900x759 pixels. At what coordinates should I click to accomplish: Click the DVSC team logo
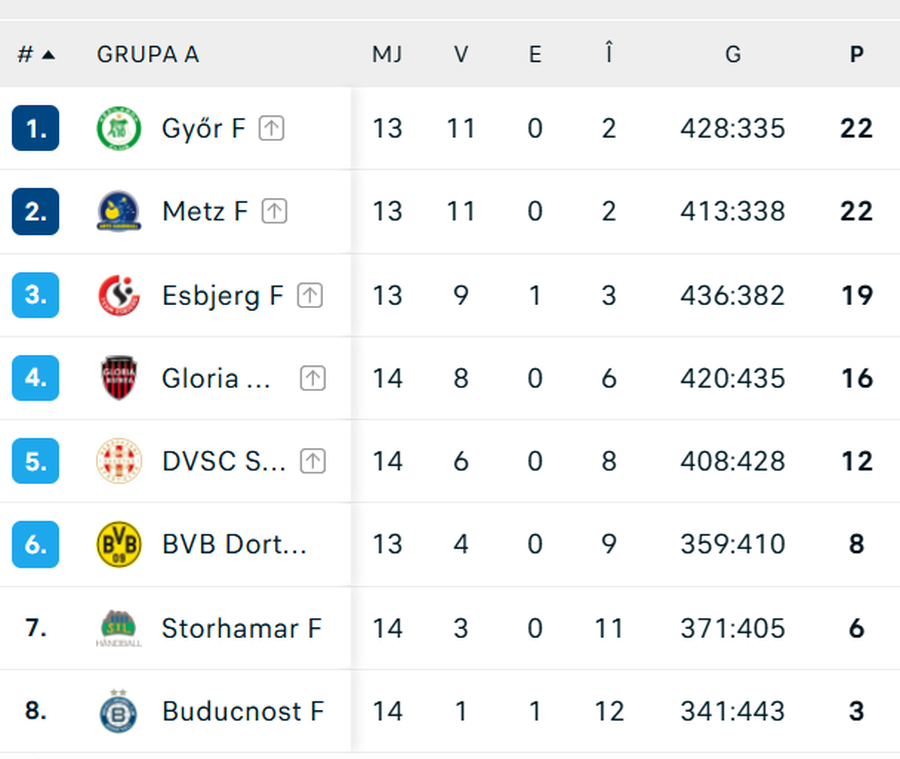point(120,461)
